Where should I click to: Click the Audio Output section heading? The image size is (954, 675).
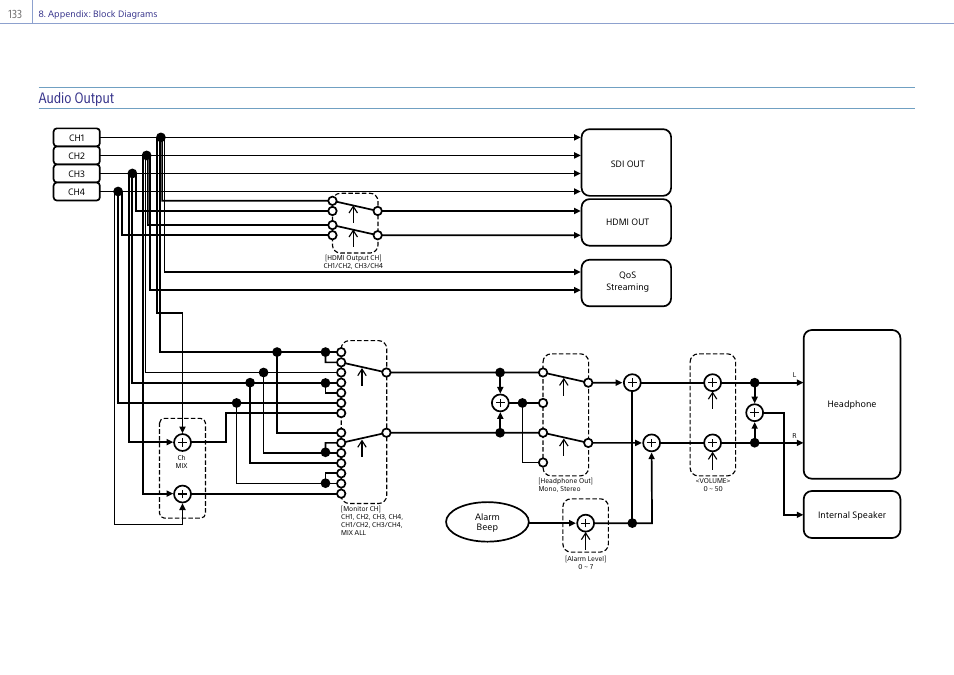click(x=76, y=98)
